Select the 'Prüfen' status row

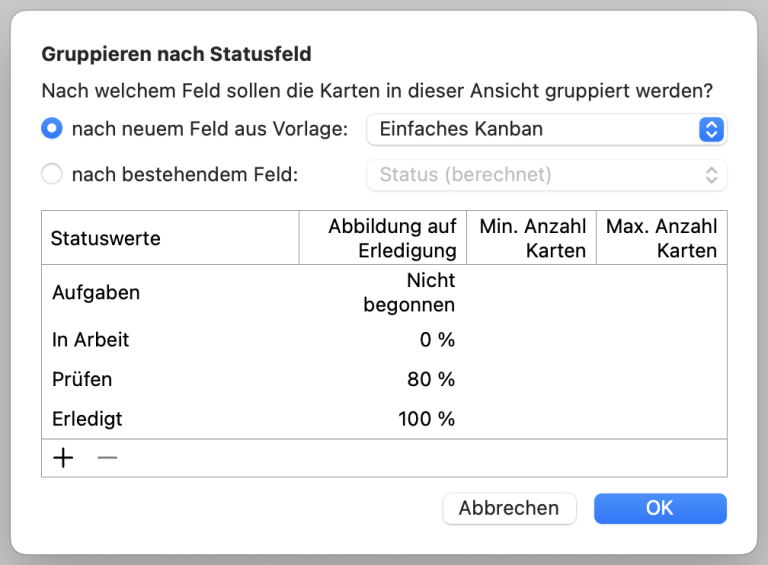384,379
